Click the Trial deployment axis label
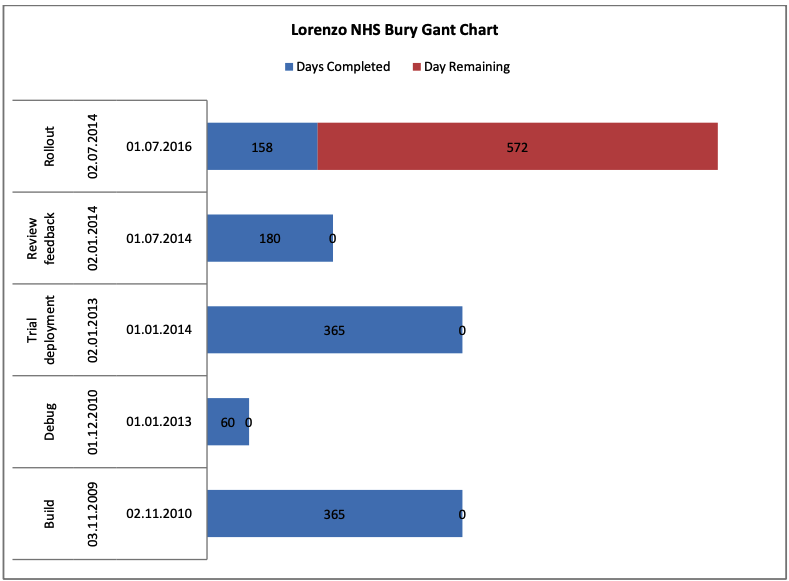Viewport: 789px width, 581px height. pos(41,330)
